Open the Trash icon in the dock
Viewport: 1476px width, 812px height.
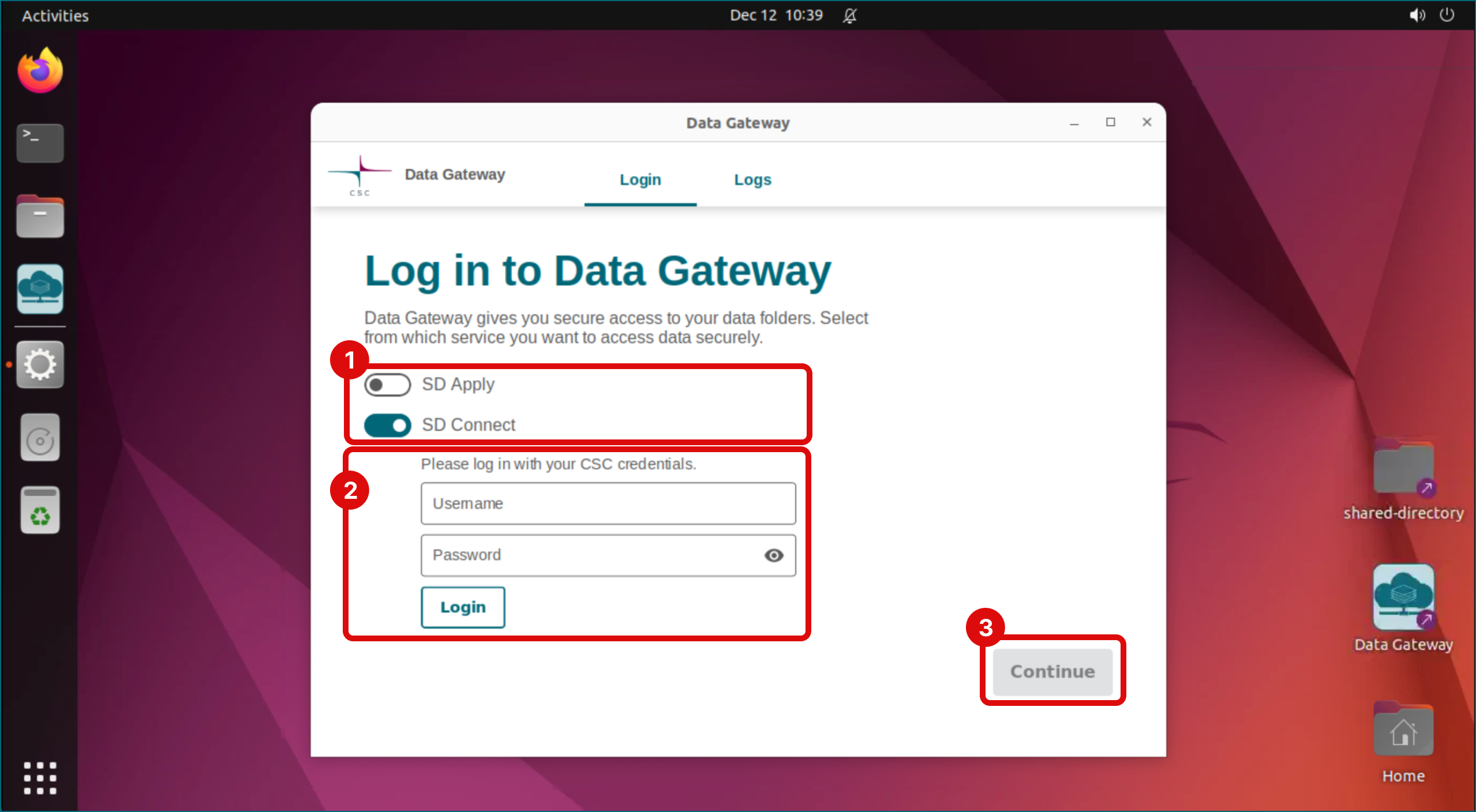coord(40,510)
